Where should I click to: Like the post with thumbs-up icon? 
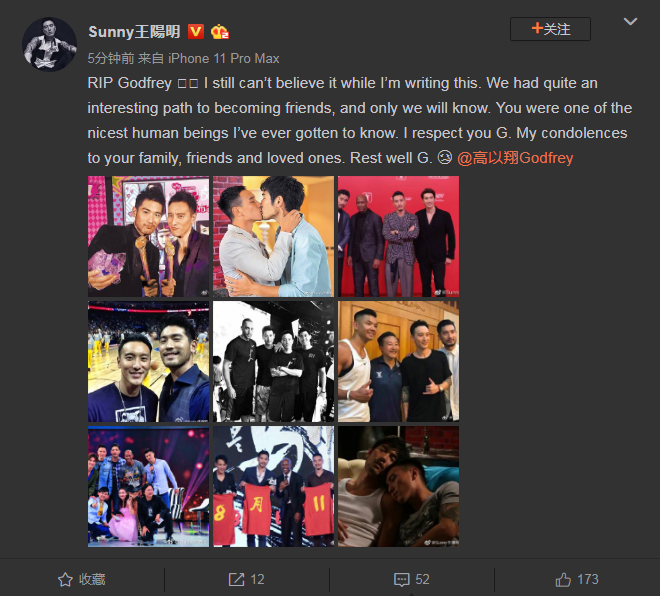[x=563, y=580]
